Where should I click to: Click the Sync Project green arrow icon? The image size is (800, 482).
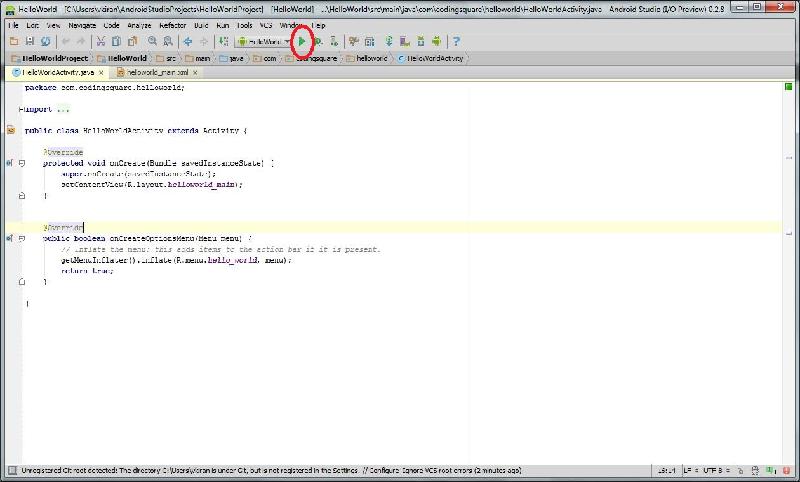389,41
